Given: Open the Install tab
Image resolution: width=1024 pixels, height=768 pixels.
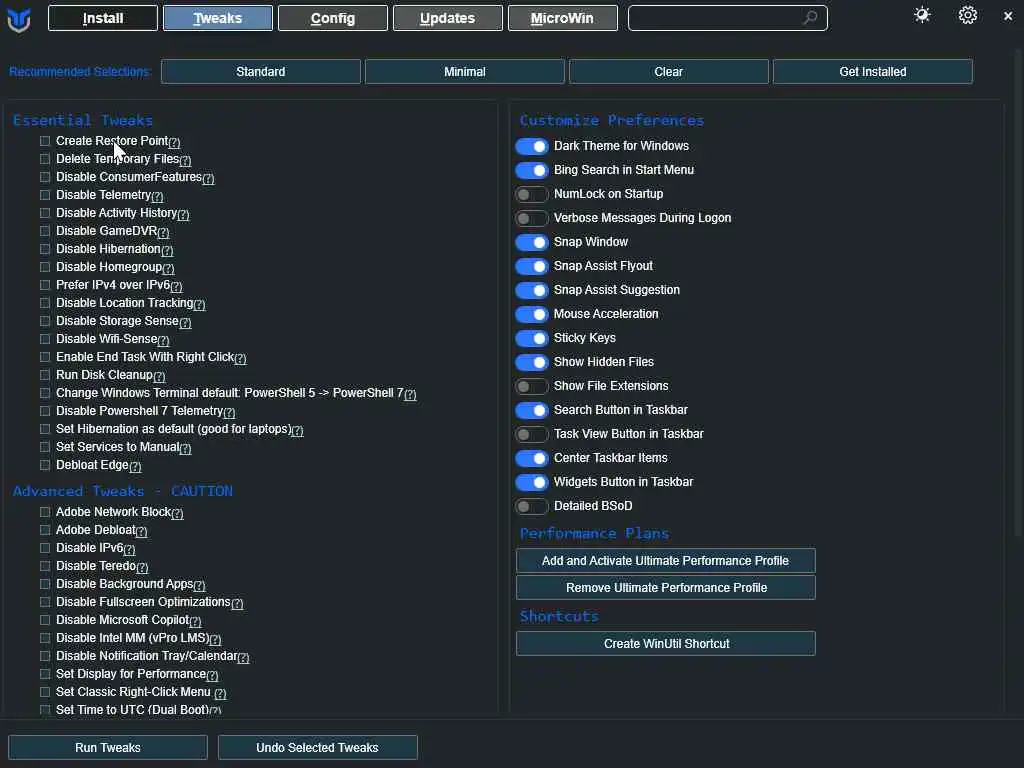Looking at the screenshot, I should point(103,18).
